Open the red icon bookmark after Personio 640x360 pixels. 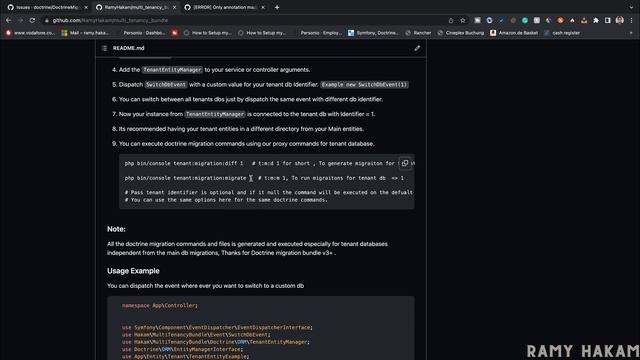tap(175, 33)
